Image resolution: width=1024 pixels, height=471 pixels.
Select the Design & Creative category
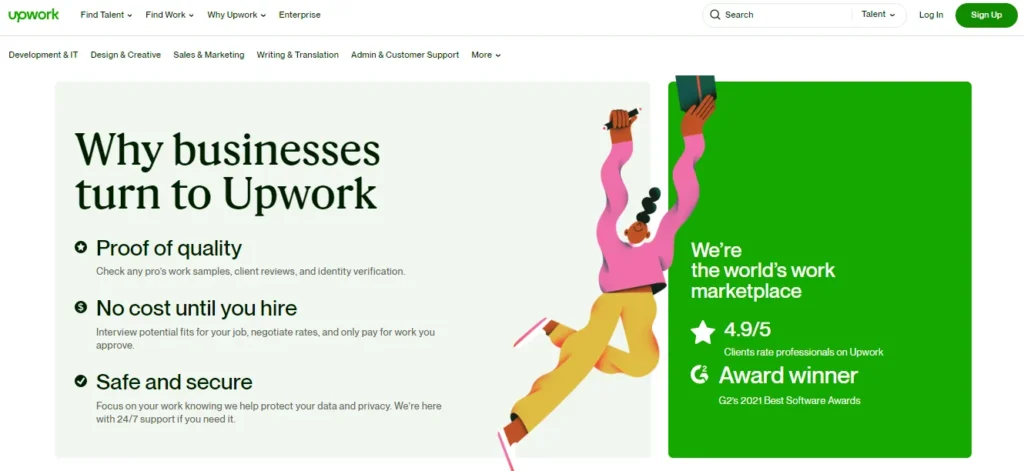125,55
